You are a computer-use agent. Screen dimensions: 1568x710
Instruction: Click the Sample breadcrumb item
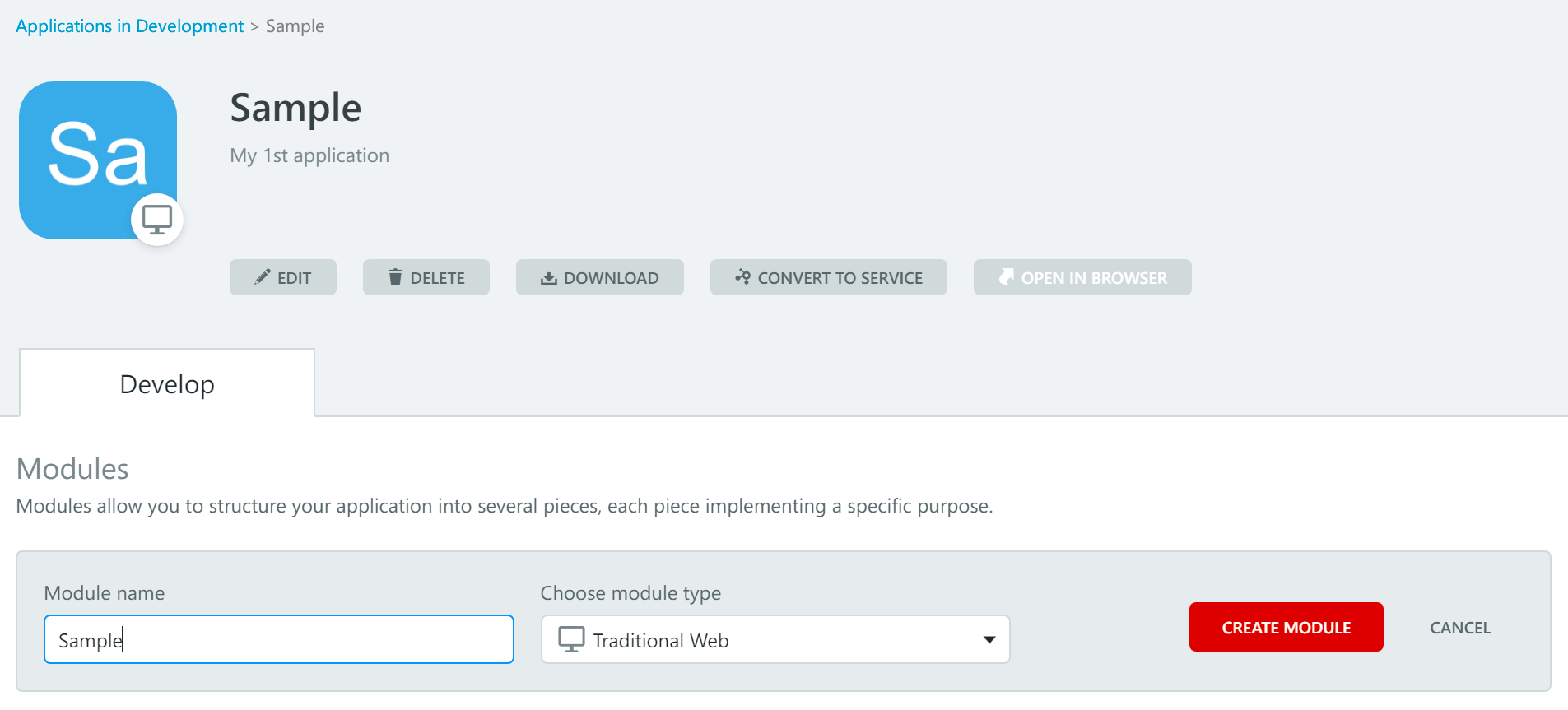pyautogui.click(x=295, y=26)
